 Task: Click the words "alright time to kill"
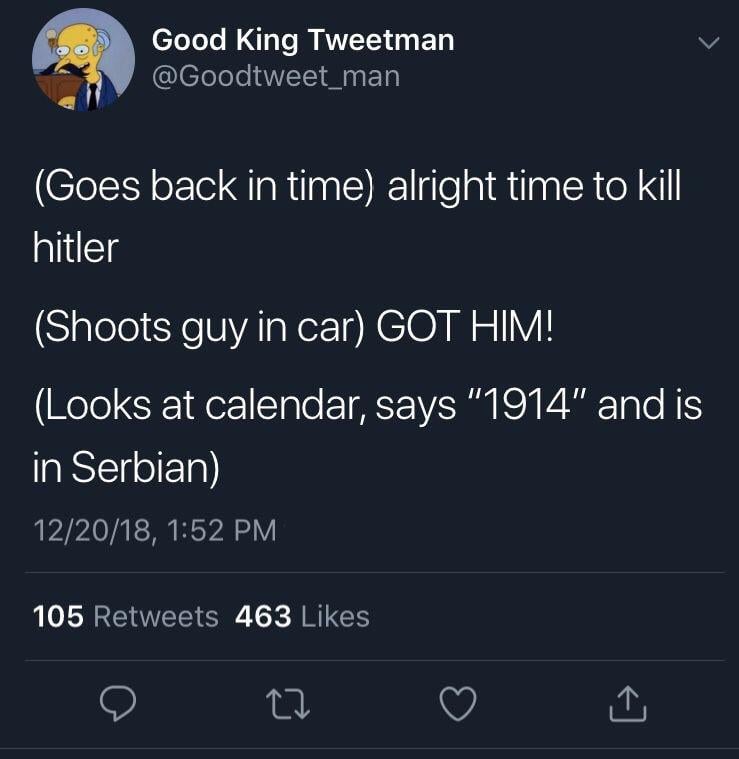tap(535, 187)
